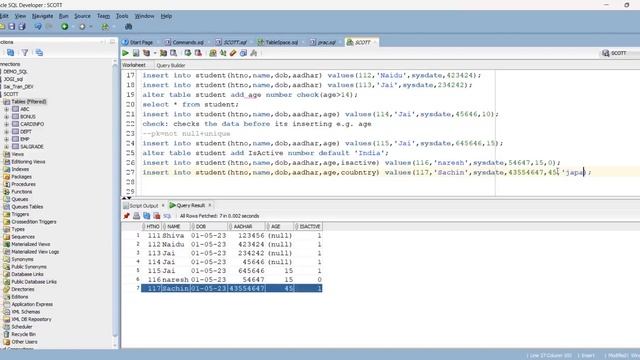Expand the CARDINFO table node

(x=7, y=124)
